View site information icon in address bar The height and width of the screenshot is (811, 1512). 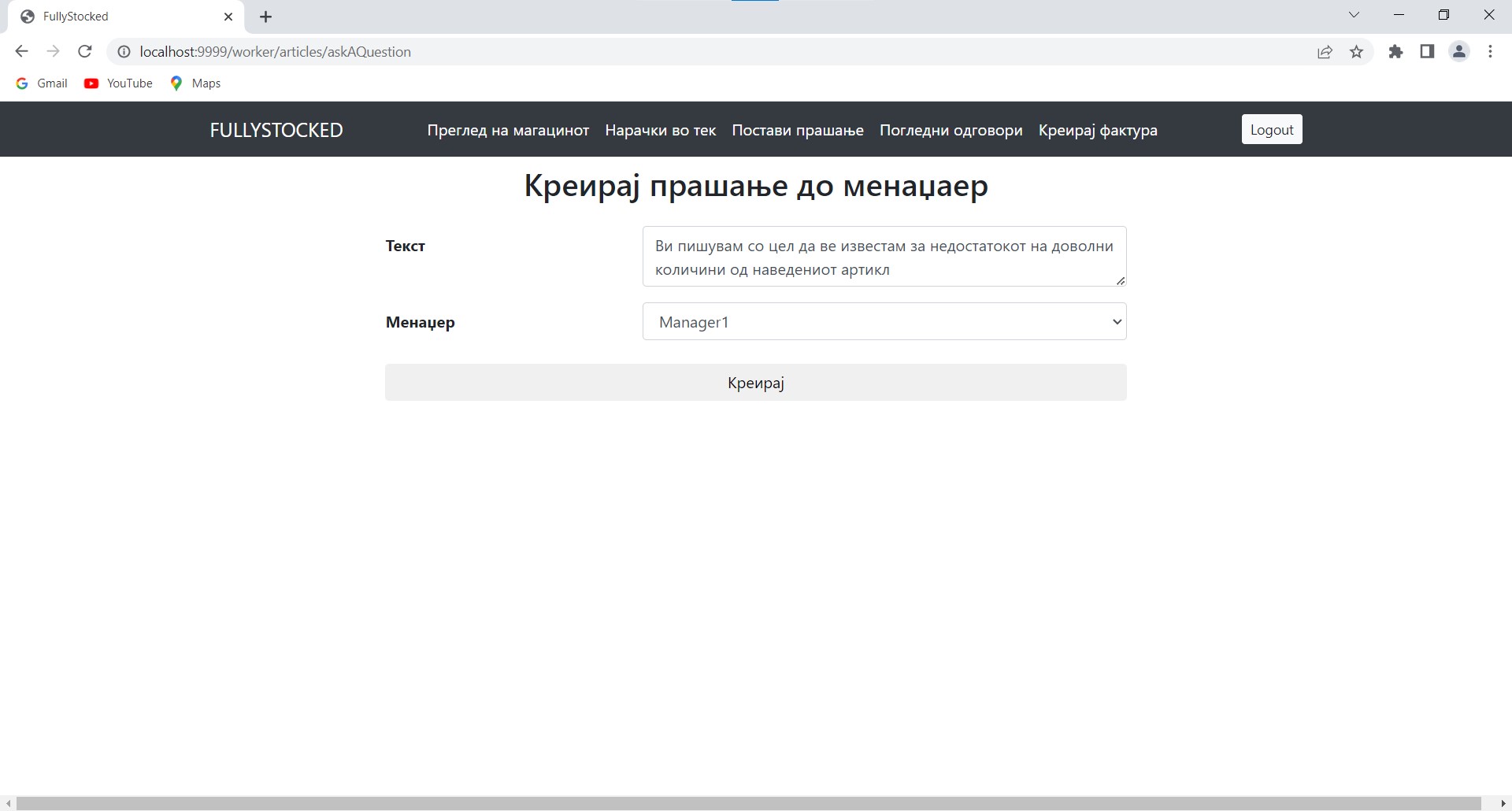tap(124, 52)
